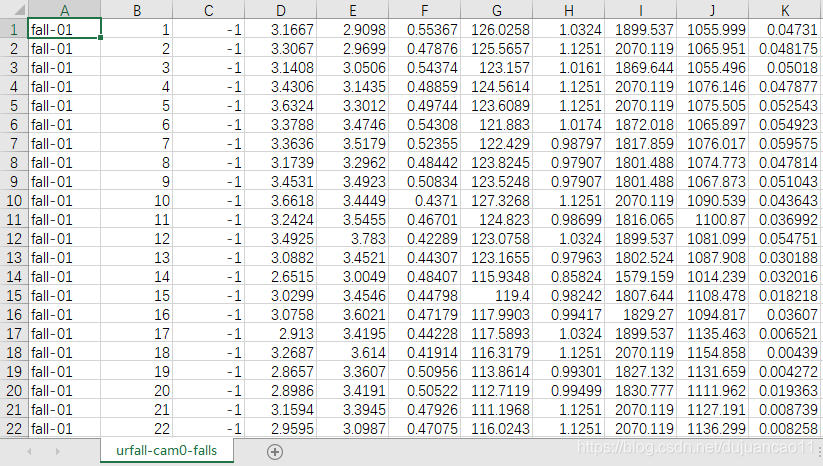Click cell with value 0.008258

click(785, 429)
